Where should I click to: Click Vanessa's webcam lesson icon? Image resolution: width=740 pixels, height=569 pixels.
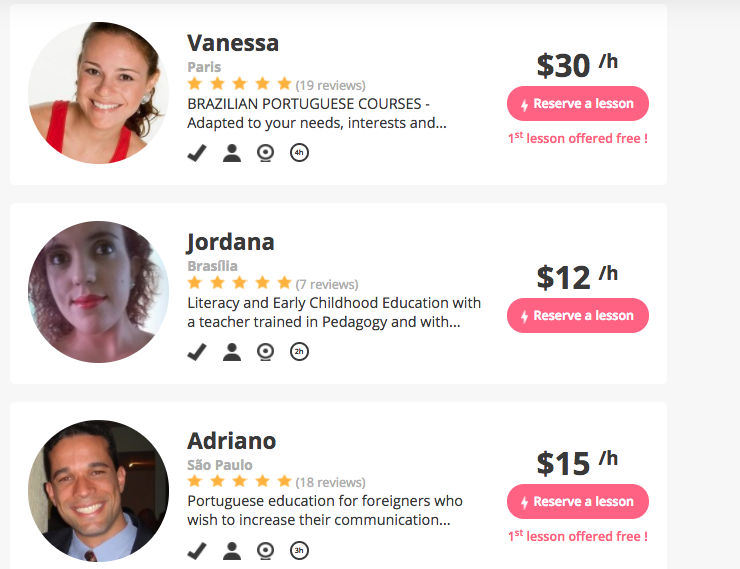pos(265,153)
